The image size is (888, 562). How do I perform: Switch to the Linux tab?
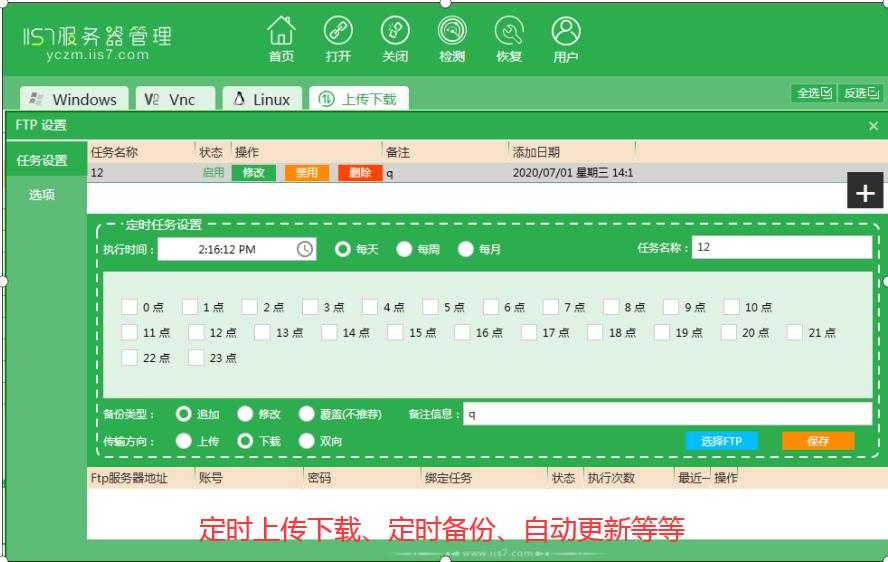click(x=257, y=99)
